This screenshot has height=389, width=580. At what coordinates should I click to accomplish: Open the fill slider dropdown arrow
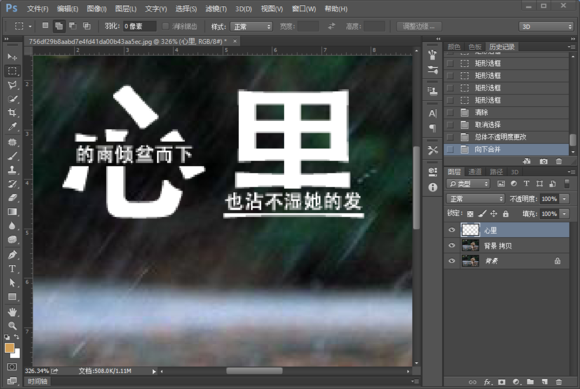[x=564, y=214]
